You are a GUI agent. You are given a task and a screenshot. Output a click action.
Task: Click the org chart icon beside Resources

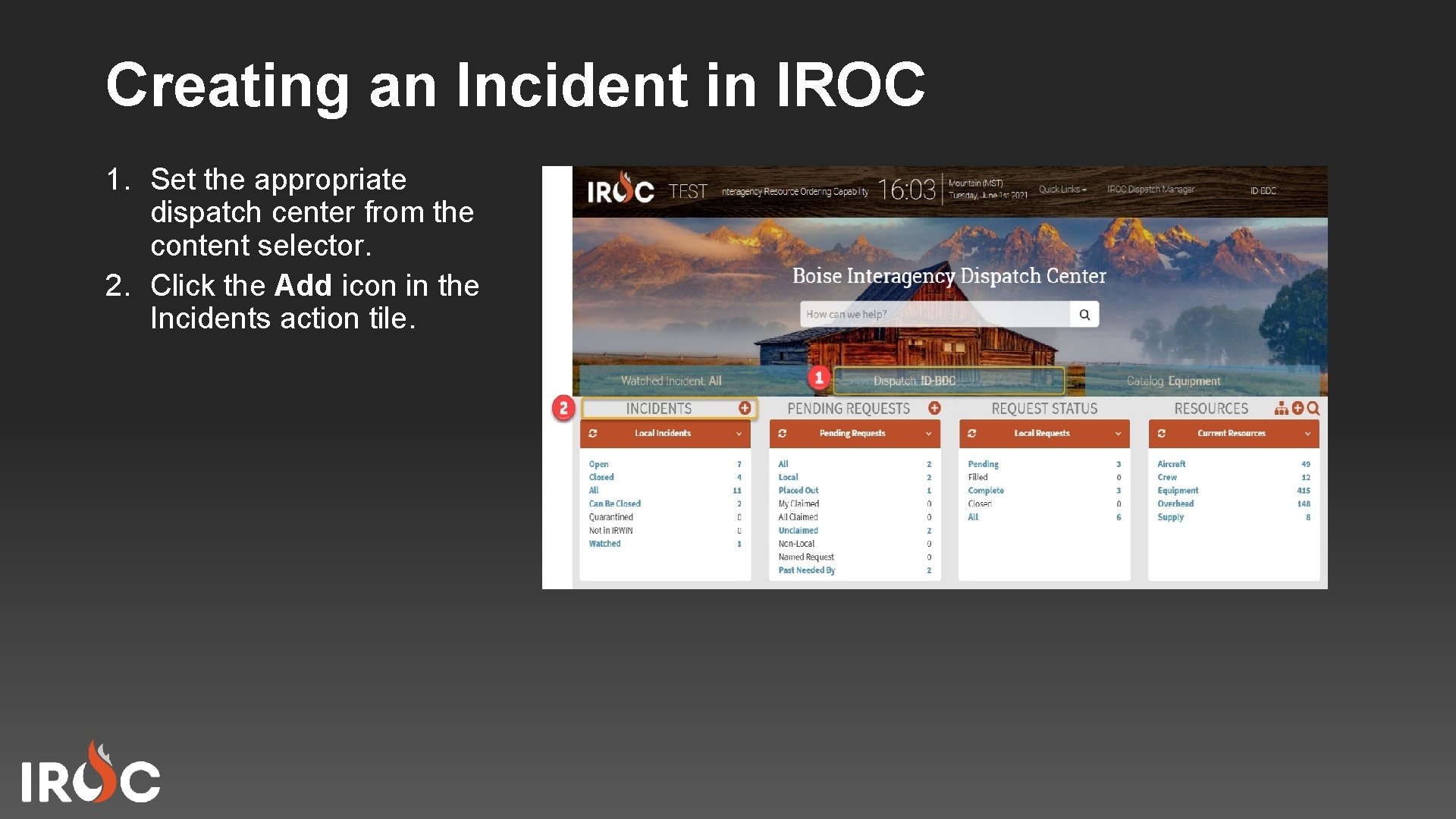tap(1283, 408)
